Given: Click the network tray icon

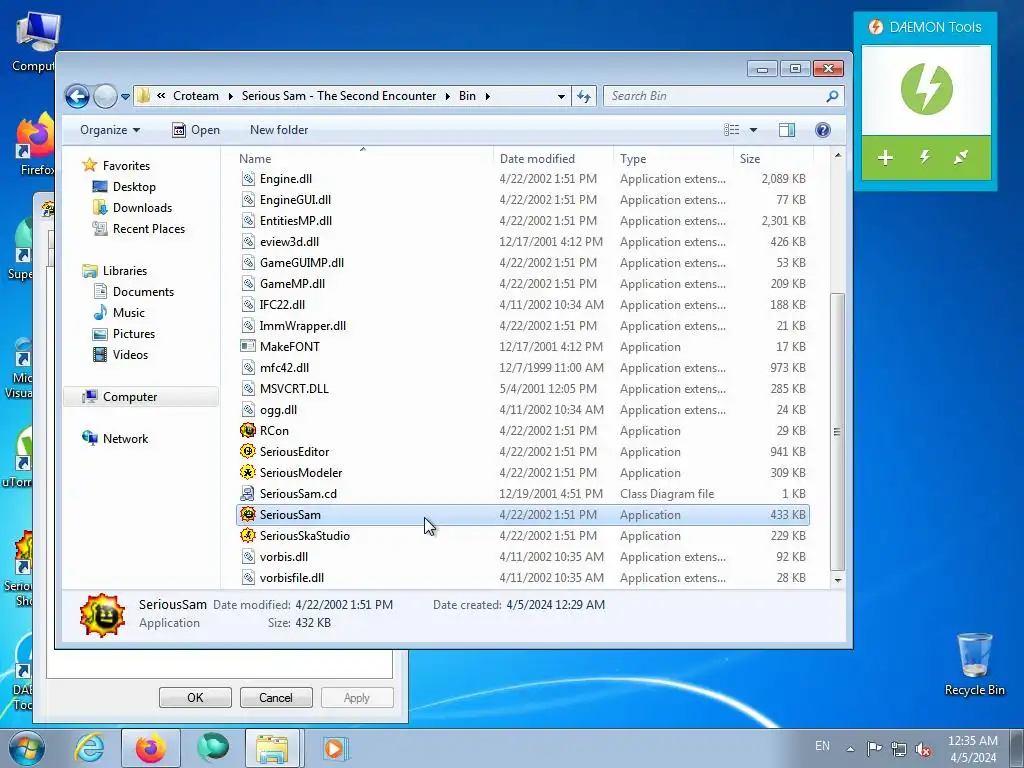Looking at the screenshot, I should click(899, 748).
